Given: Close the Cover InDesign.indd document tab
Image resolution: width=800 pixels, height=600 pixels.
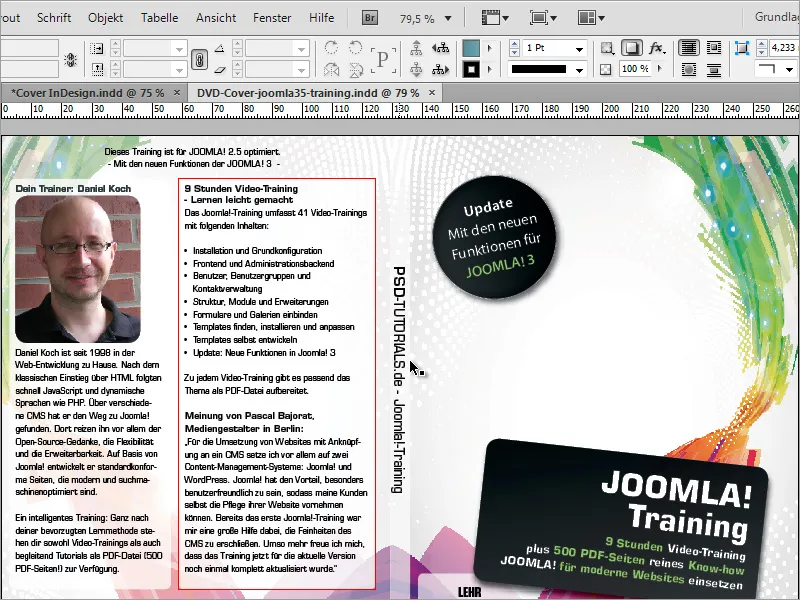Looking at the screenshot, I should click(177, 92).
